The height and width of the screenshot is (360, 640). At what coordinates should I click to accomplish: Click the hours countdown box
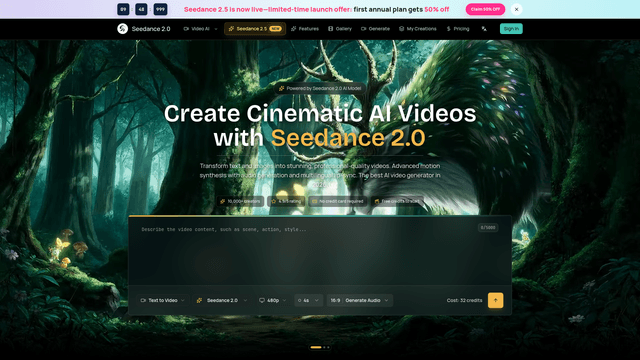(x=123, y=9)
